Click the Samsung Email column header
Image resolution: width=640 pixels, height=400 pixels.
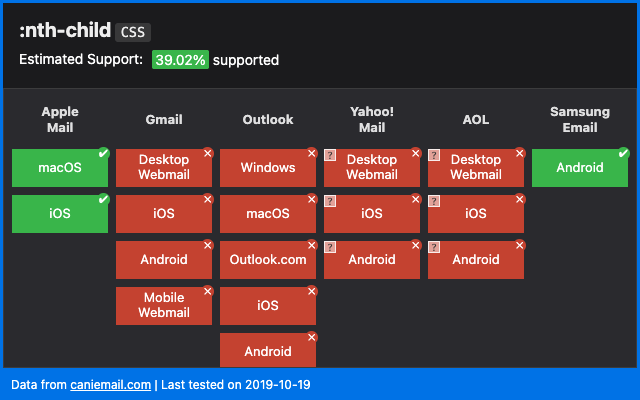click(580, 119)
